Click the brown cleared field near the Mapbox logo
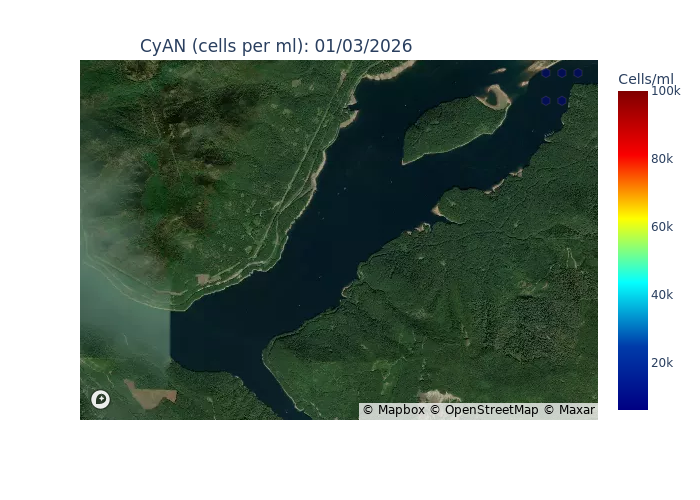Image resolution: width=700 pixels, height=500 pixels. pyautogui.click(x=150, y=395)
